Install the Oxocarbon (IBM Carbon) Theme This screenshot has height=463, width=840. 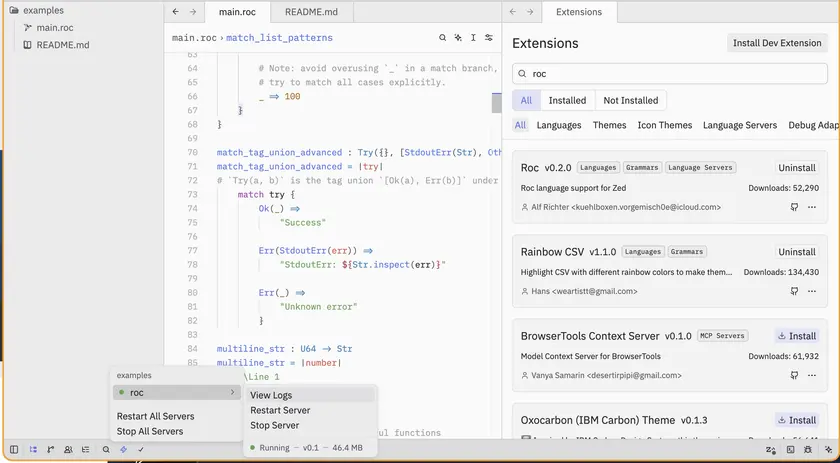[x=797, y=420]
